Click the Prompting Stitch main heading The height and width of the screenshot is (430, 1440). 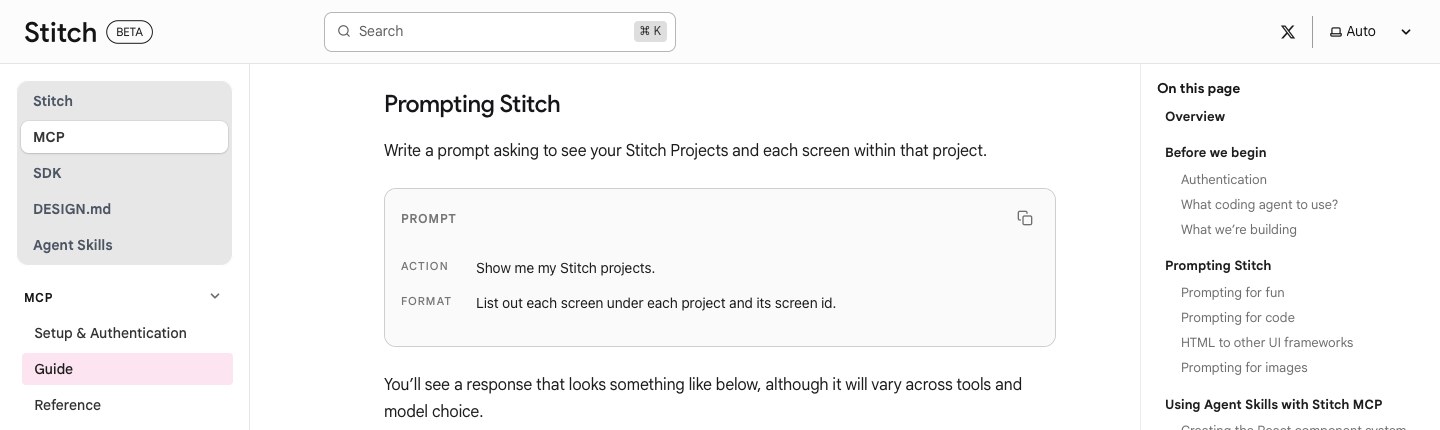[x=472, y=104]
